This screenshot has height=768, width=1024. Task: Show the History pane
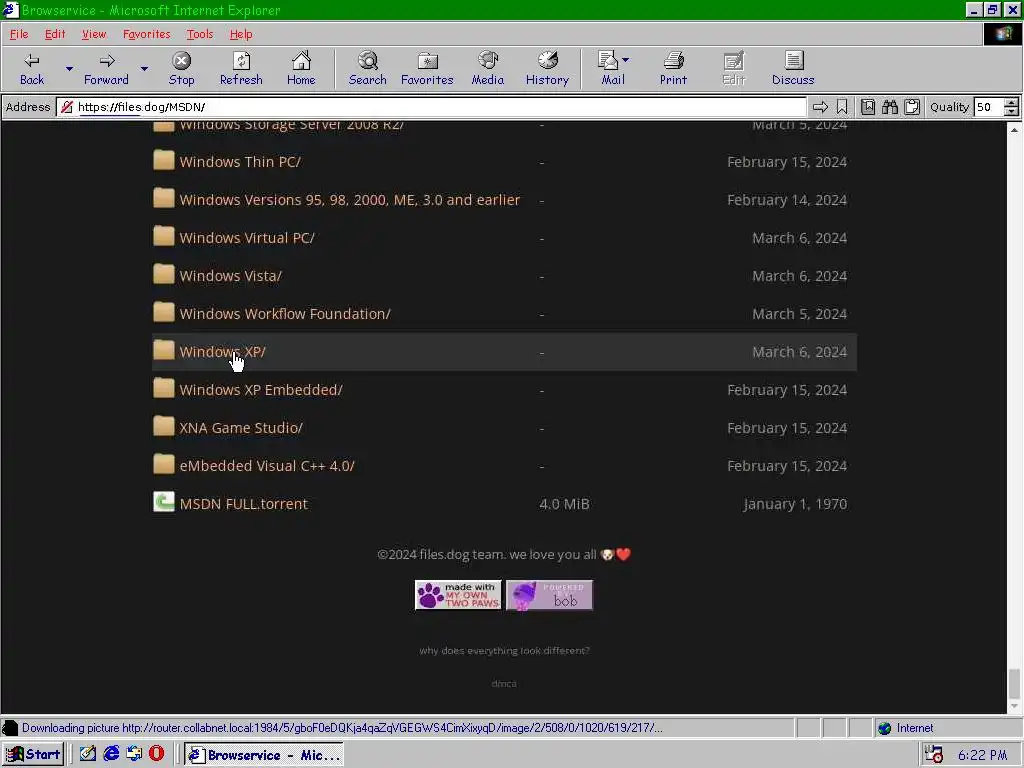[547, 69]
